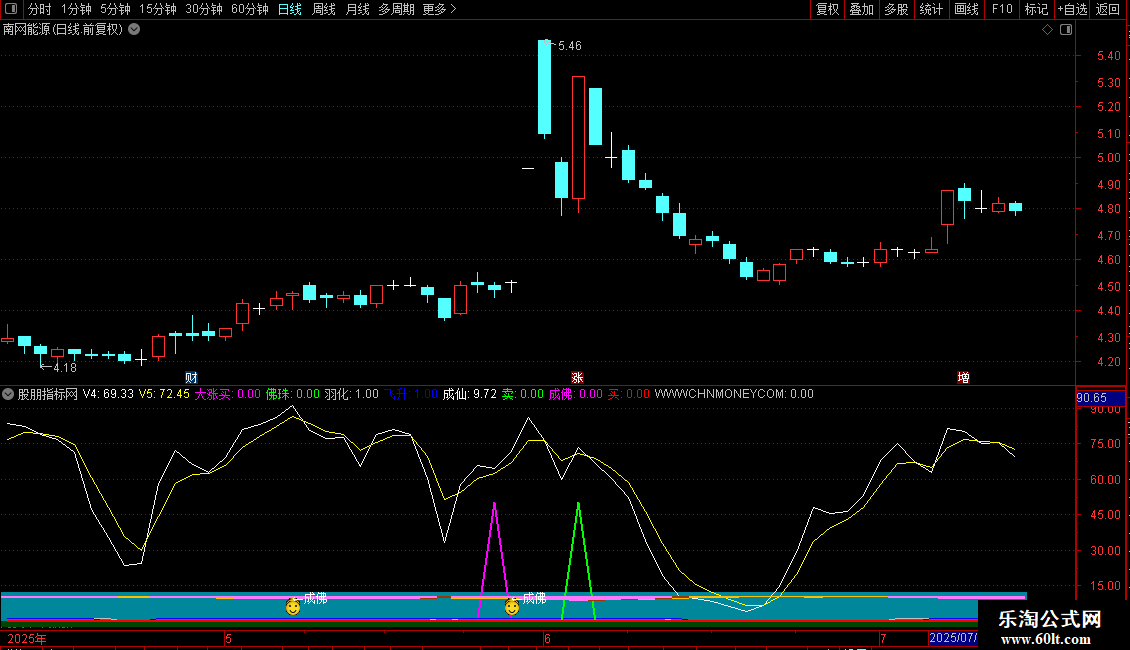The width and height of the screenshot is (1130, 650).
Task: Switch to the 周线 weekly chart
Action: point(323,9)
